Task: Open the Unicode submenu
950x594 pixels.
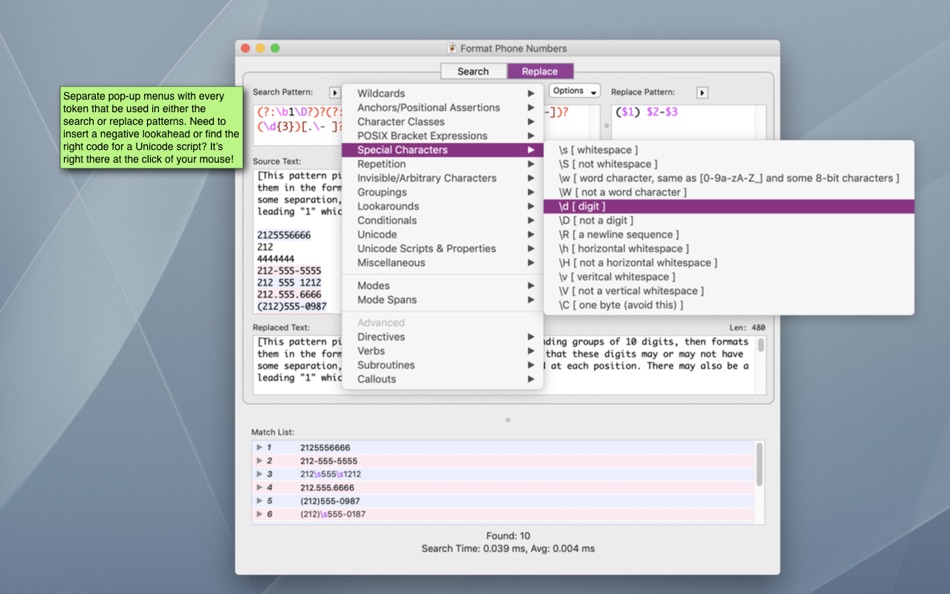Action: pos(442,234)
